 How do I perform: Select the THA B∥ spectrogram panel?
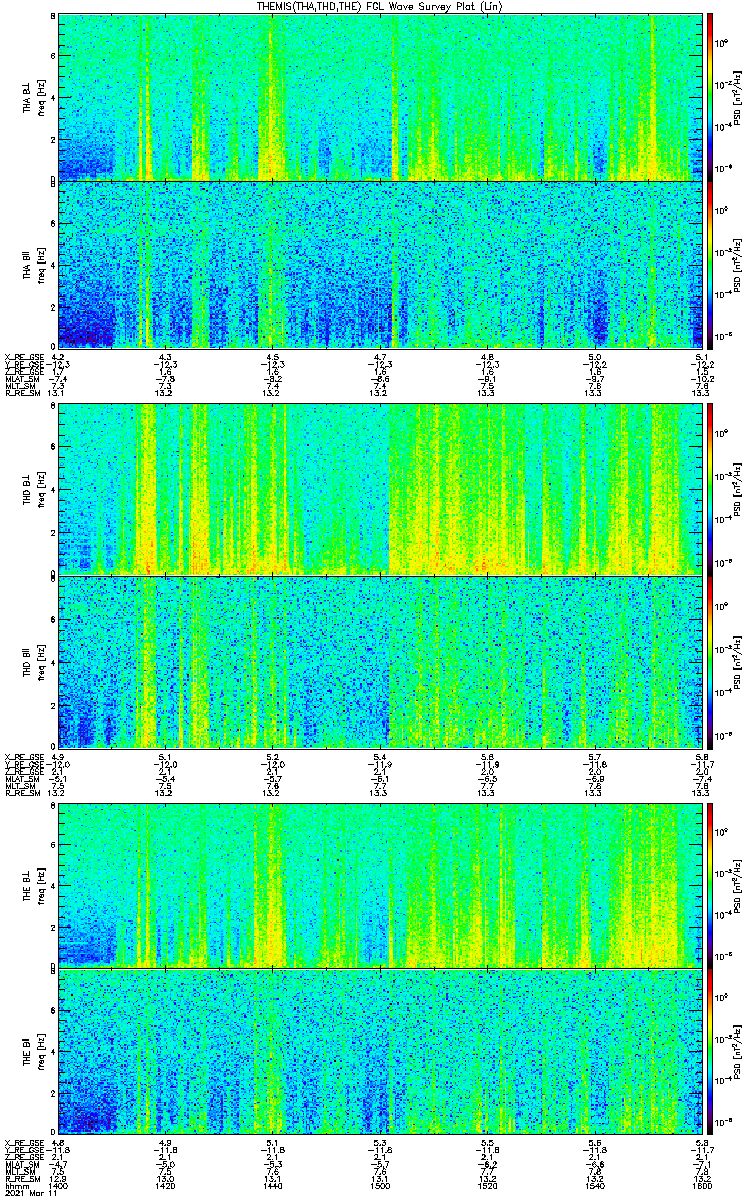coord(378,264)
